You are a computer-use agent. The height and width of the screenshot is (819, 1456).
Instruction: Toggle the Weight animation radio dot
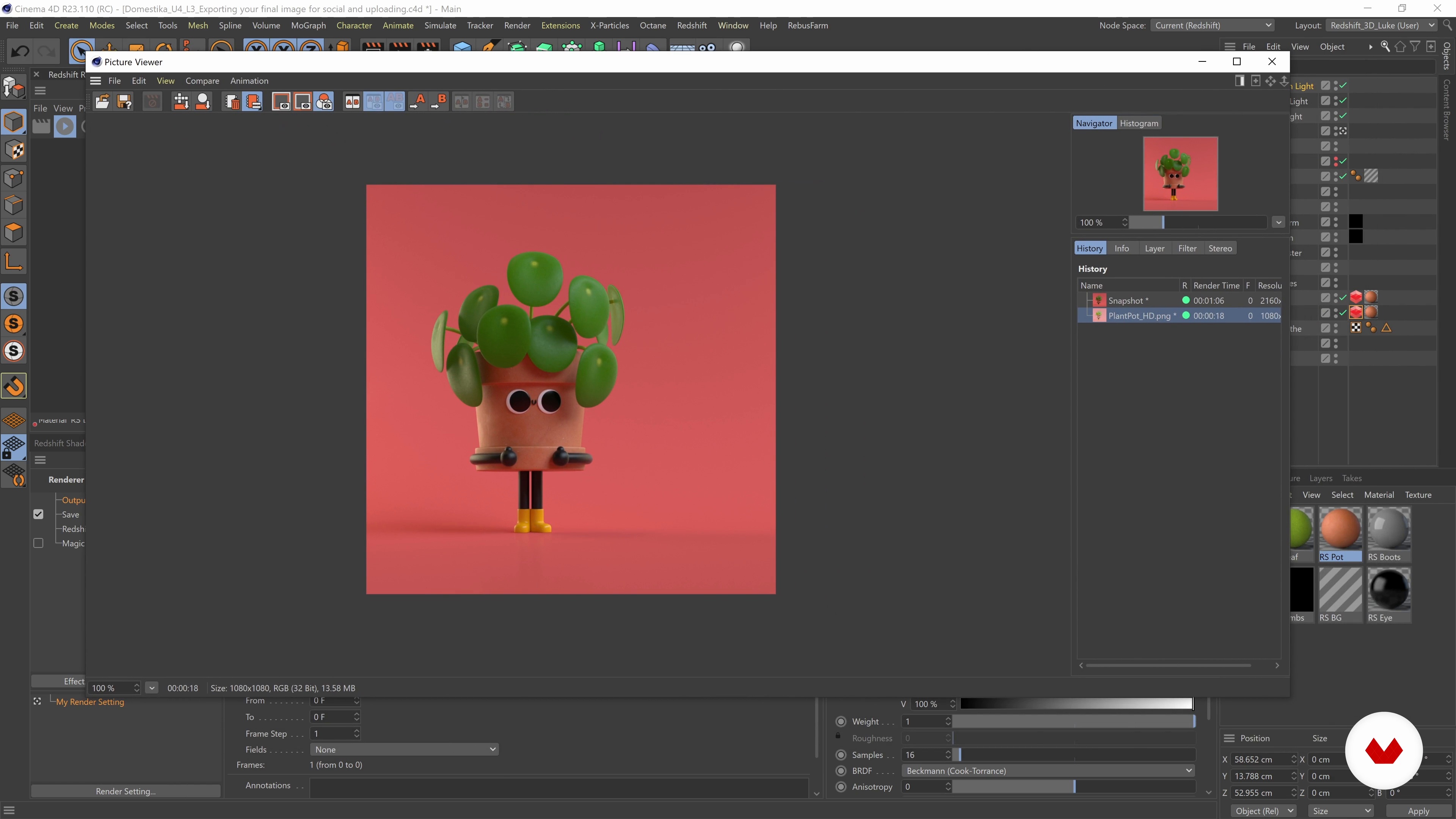click(841, 721)
